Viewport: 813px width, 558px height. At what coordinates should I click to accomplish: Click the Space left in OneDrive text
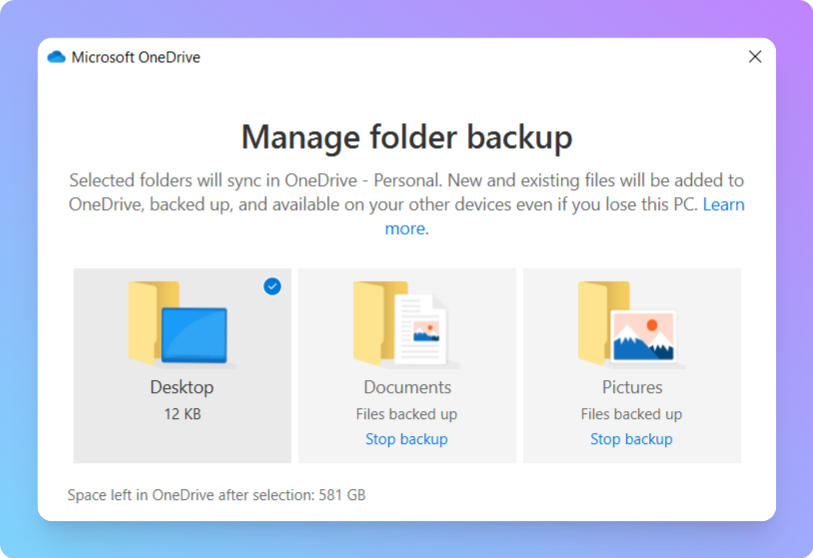click(x=216, y=495)
